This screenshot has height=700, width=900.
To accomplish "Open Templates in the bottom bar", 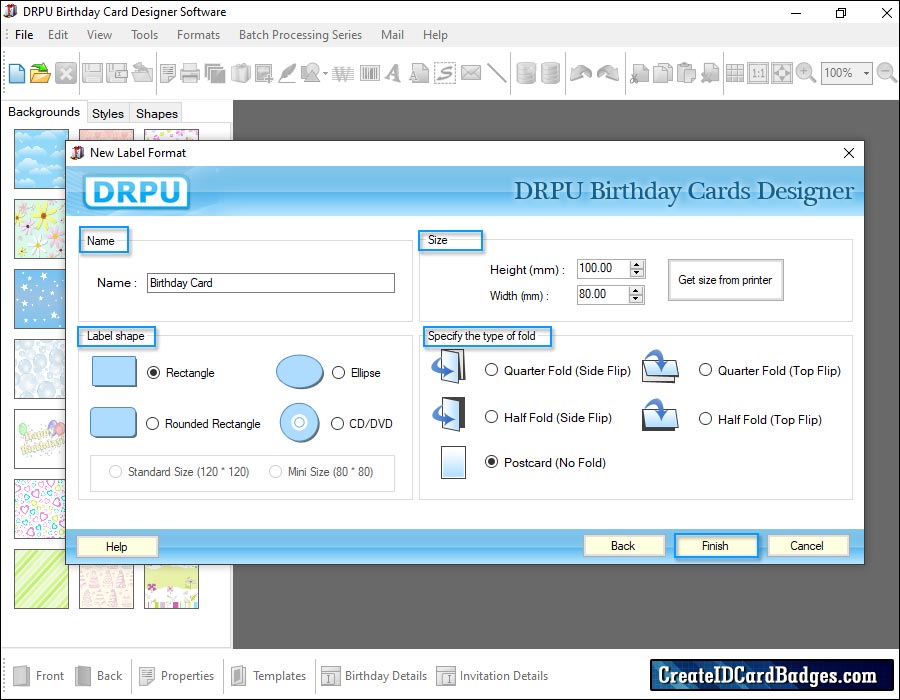I will pos(269,676).
